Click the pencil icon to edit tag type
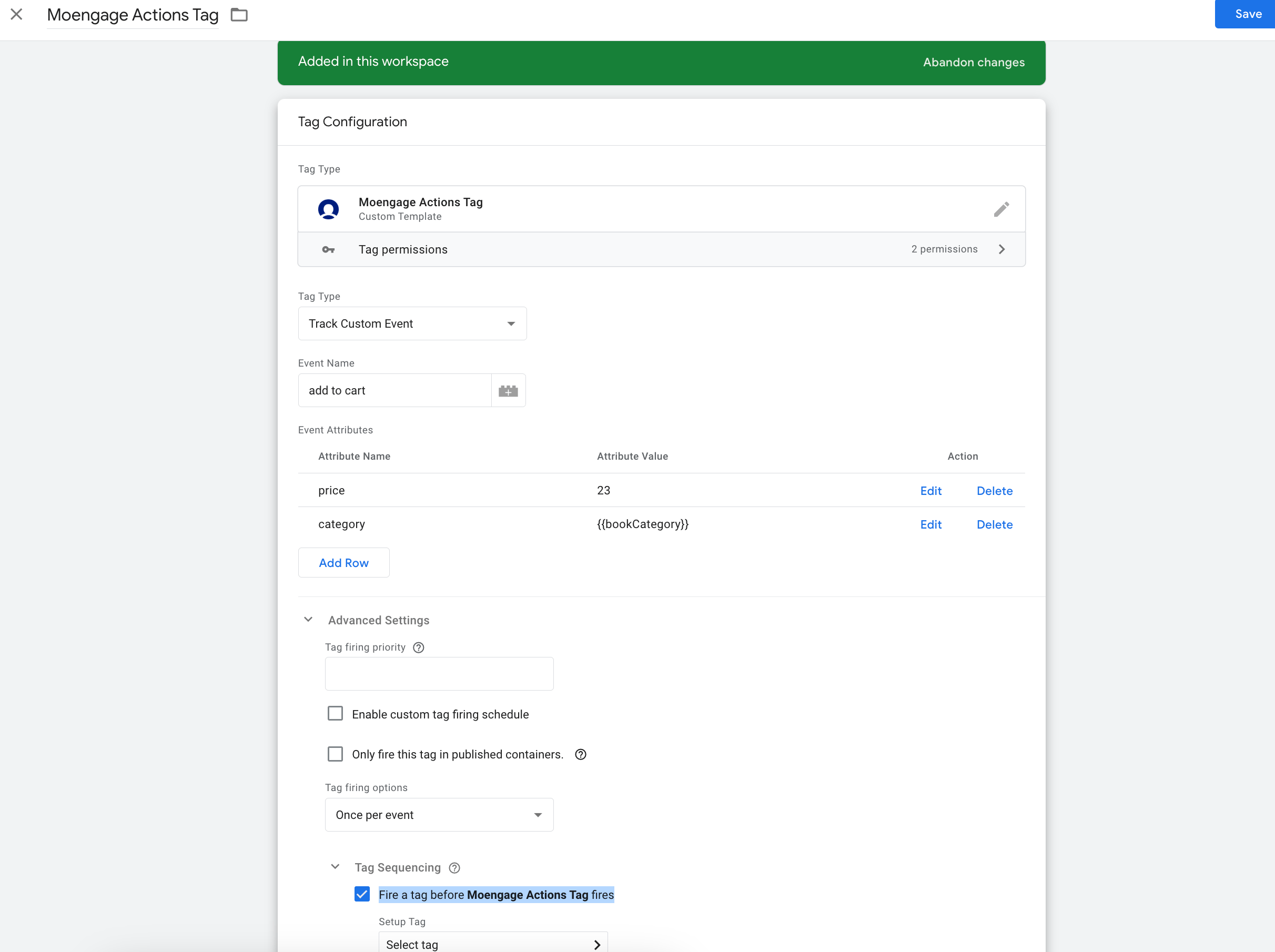The image size is (1275, 952). pyautogui.click(x=1001, y=209)
